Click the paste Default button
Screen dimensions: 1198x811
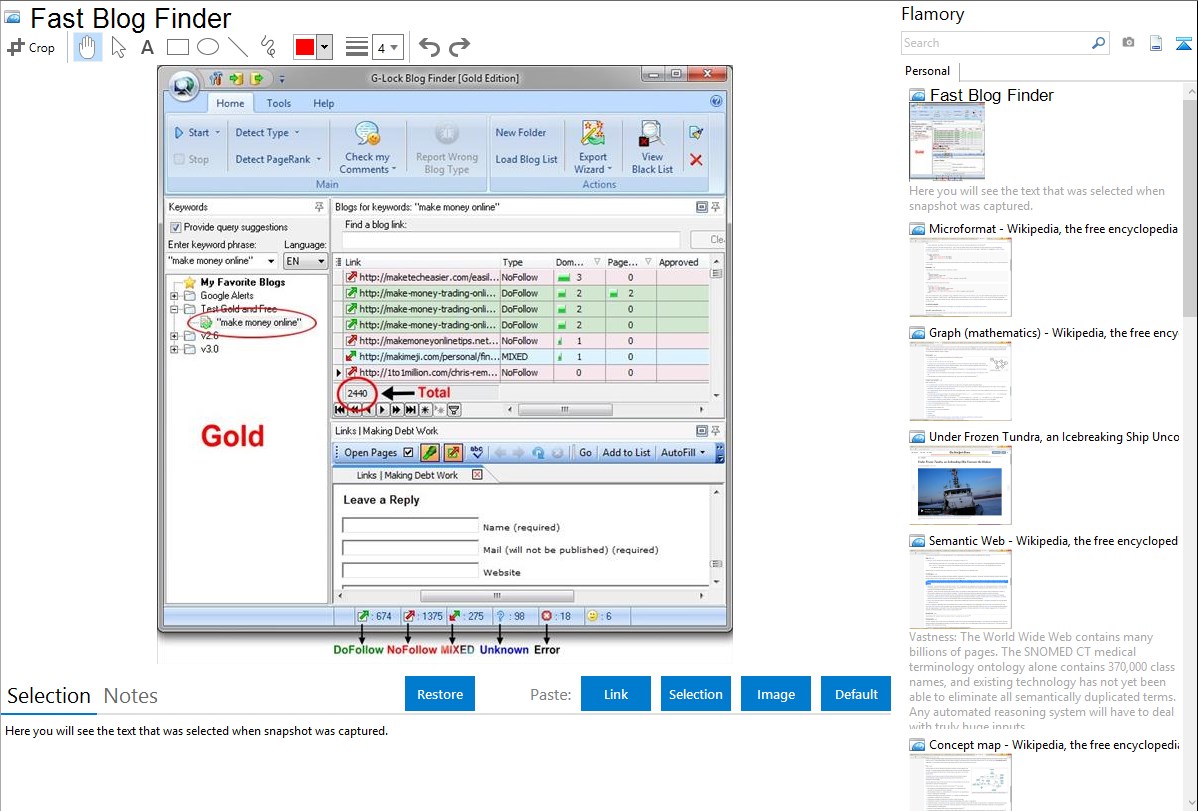(856, 694)
